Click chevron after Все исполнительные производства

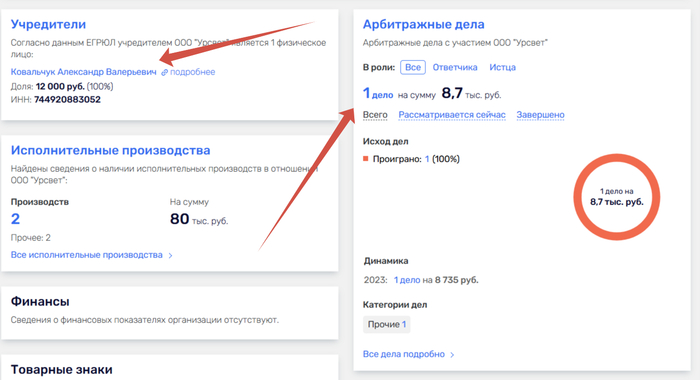(170, 256)
